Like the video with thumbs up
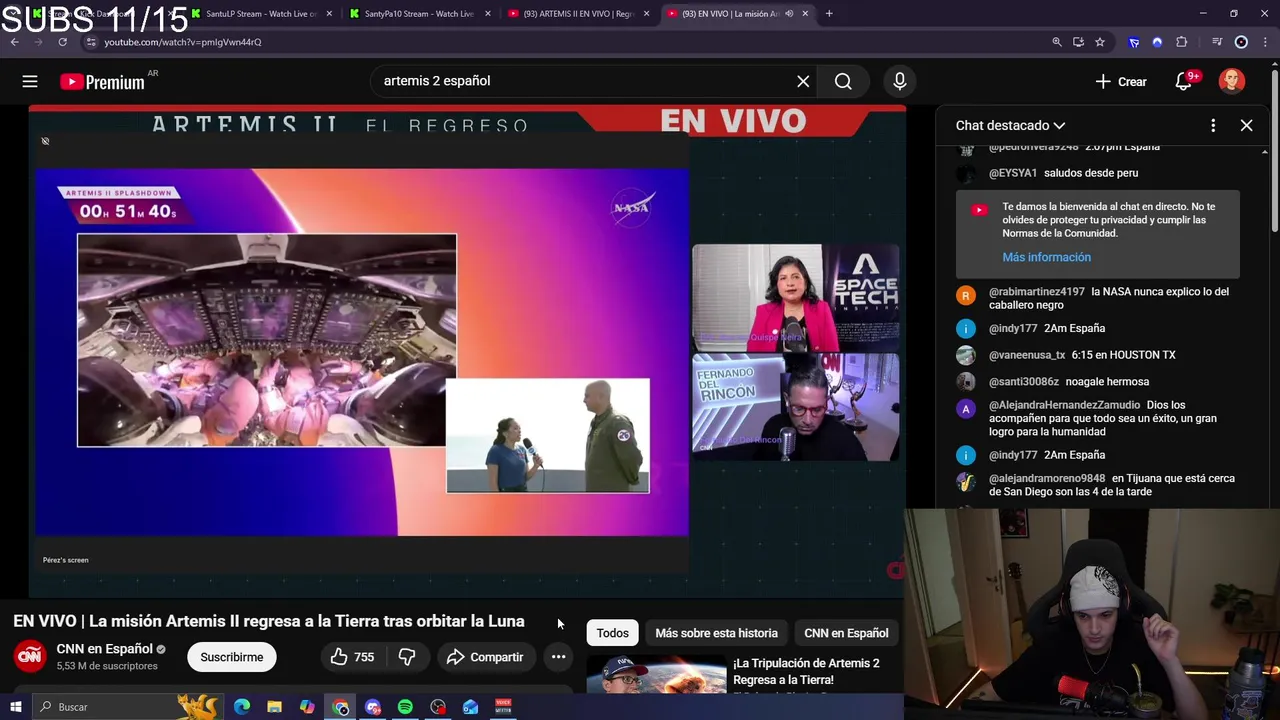 pos(352,657)
